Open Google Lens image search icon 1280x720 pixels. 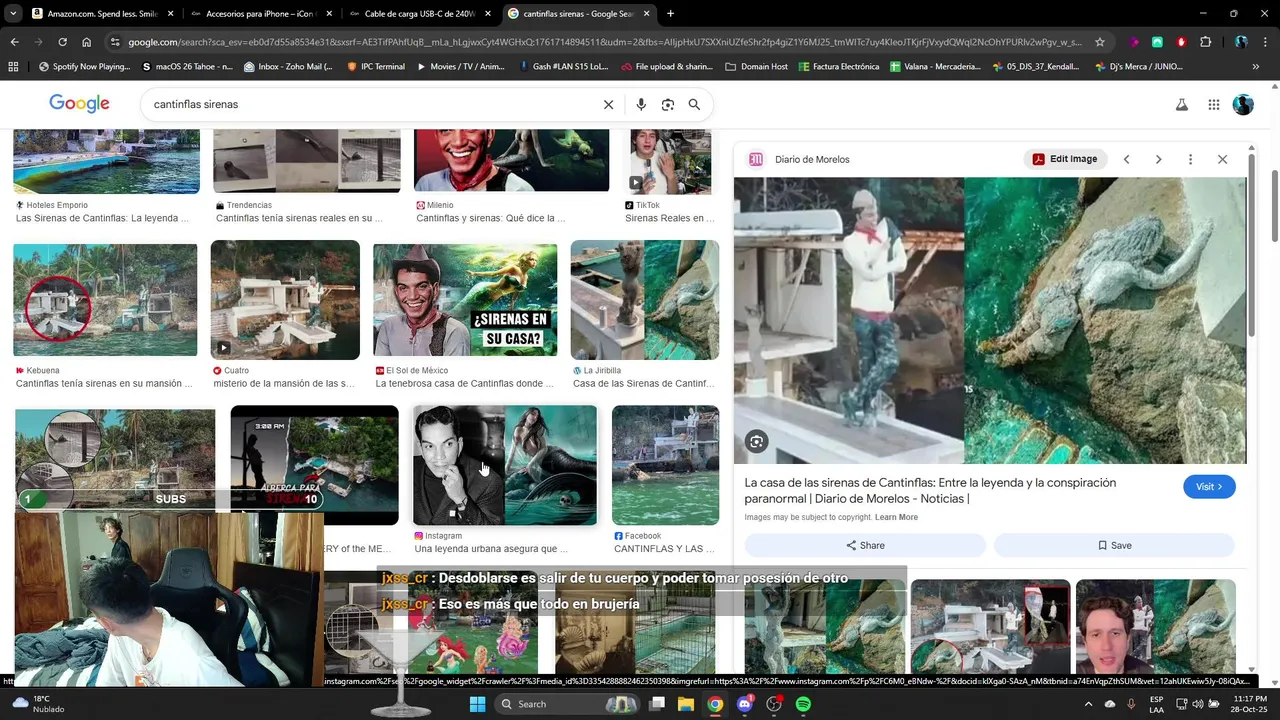click(x=668, y=104)
